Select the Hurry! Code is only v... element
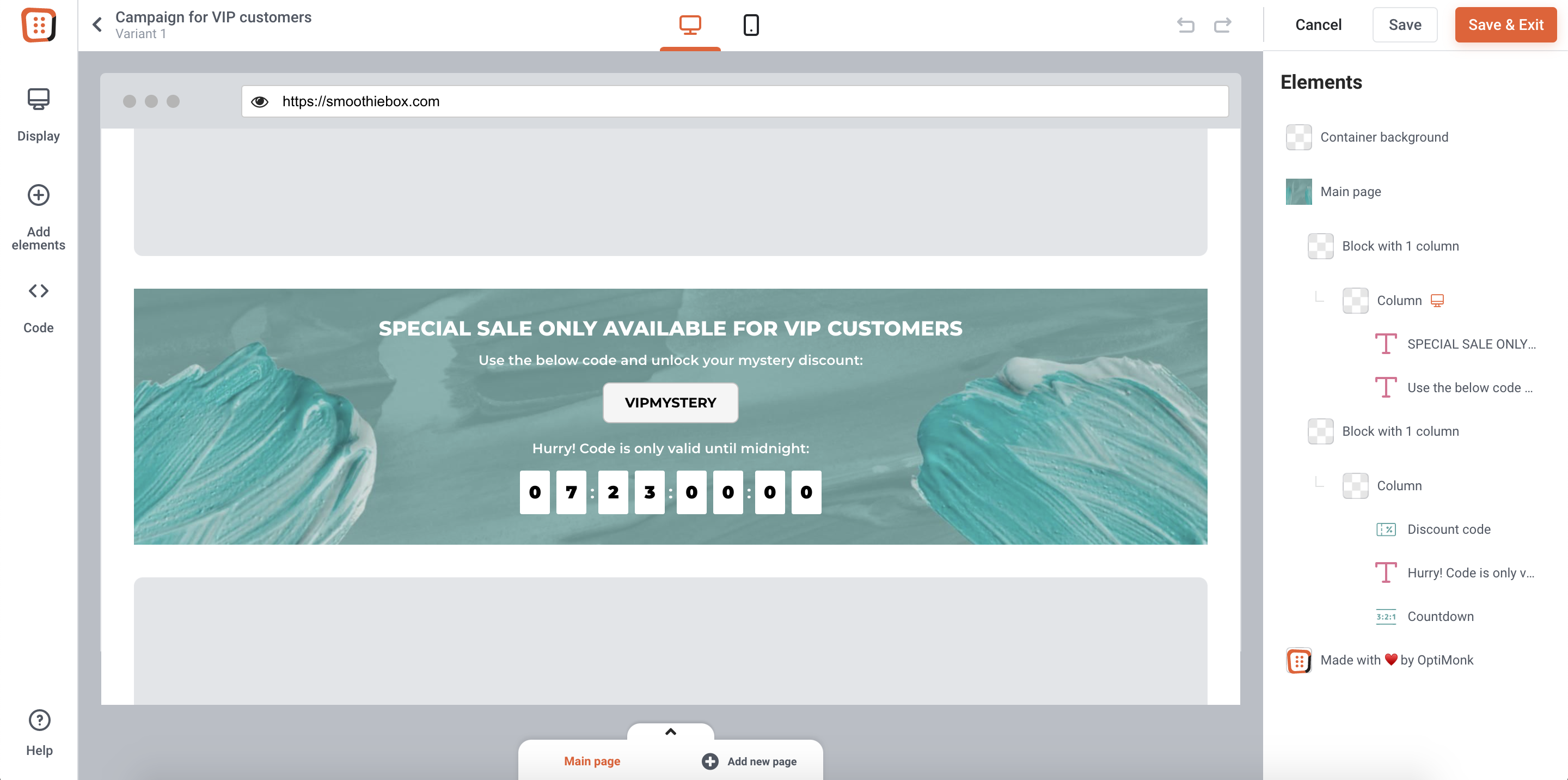1568x780 pixels. coord(1470,574)
